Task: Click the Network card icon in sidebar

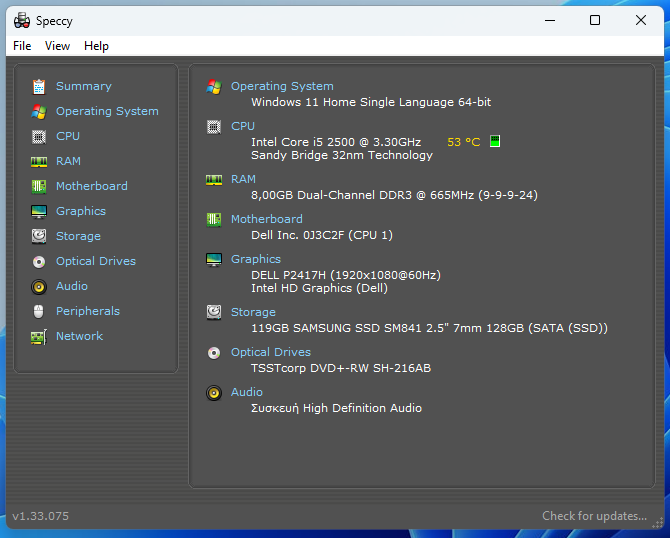Action: point(39,337)
